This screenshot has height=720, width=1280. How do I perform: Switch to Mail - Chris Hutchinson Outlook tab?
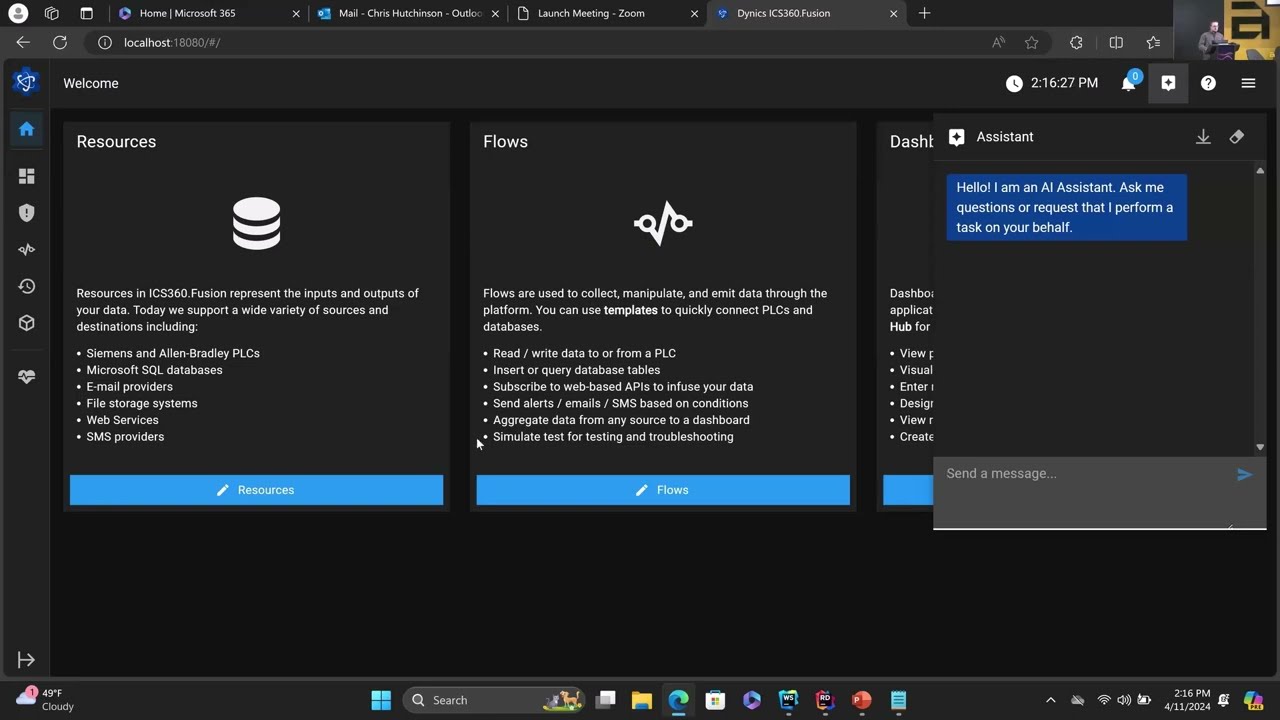(410, 13)
